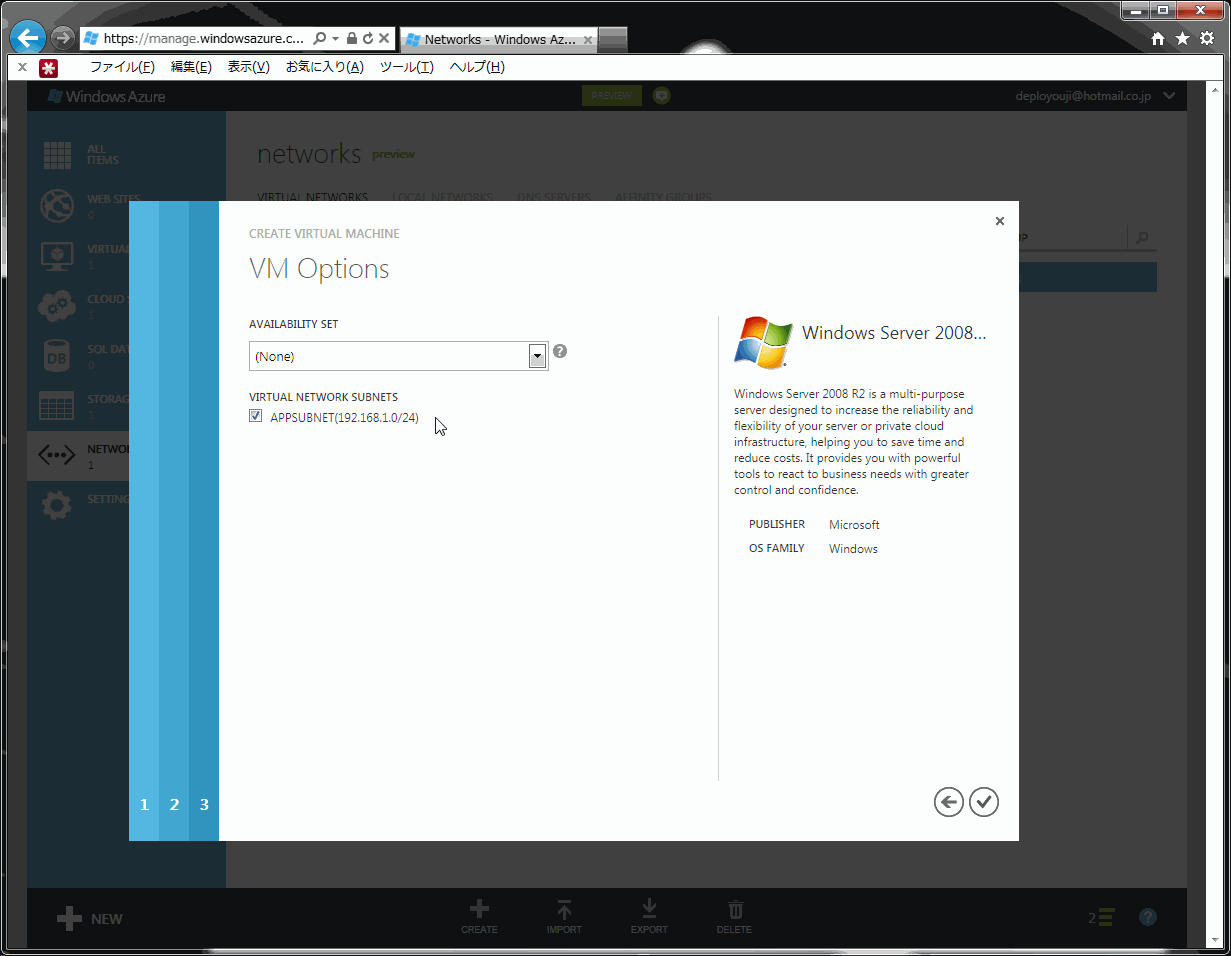
Task: Open browser Tools gear icon
Action: click(x=1207, y=38)
